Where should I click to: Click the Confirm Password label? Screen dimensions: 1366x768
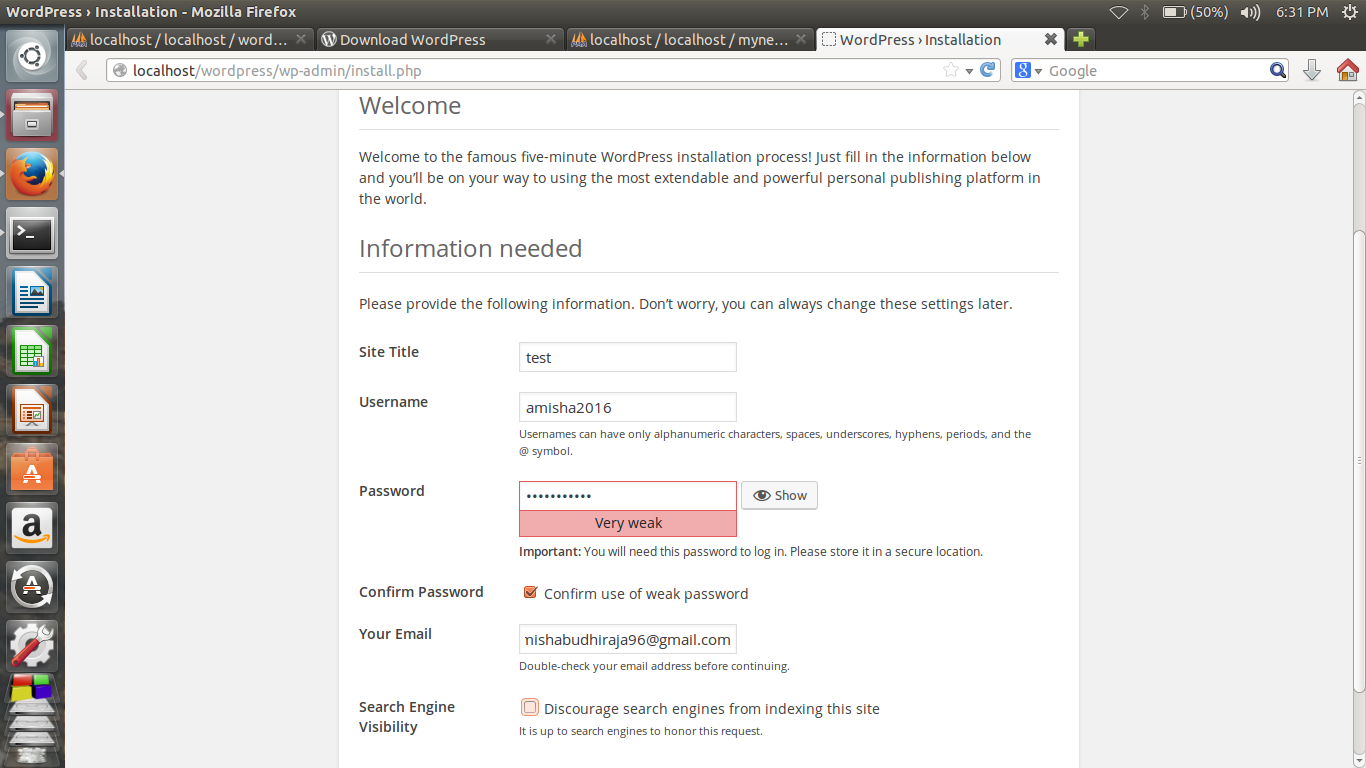click(x=421, y=592)
